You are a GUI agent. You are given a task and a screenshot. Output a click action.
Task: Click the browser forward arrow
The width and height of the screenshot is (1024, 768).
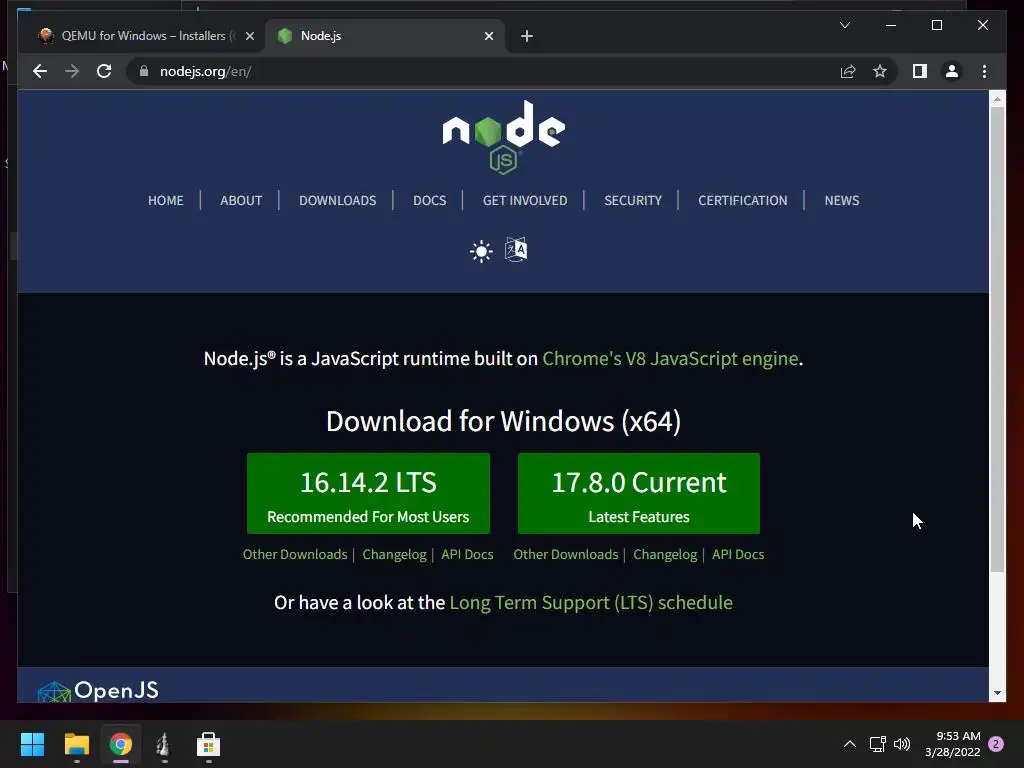(72, 71)
